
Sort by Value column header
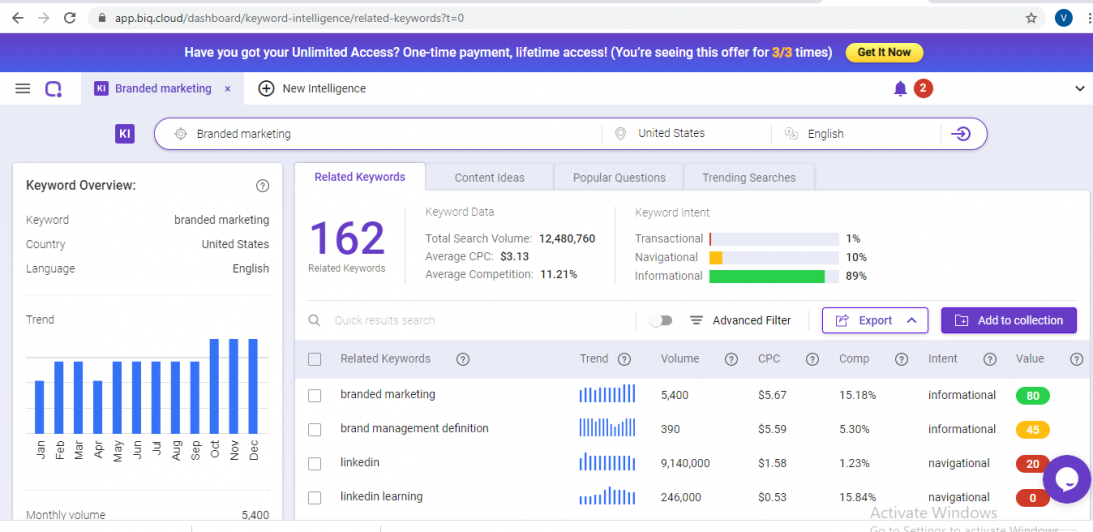pos(1030,359)
